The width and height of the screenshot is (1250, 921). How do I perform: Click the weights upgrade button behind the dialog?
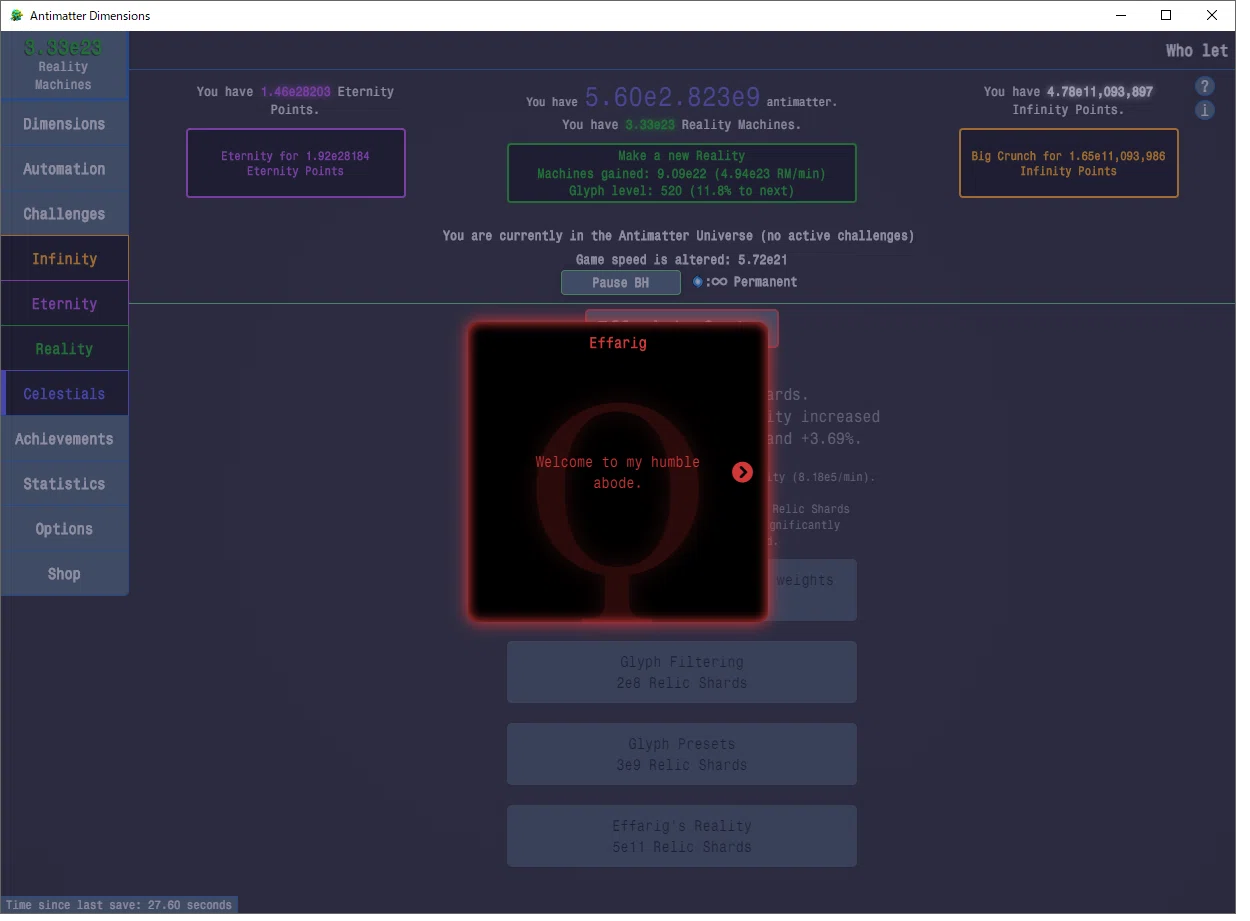coord(811,590)
